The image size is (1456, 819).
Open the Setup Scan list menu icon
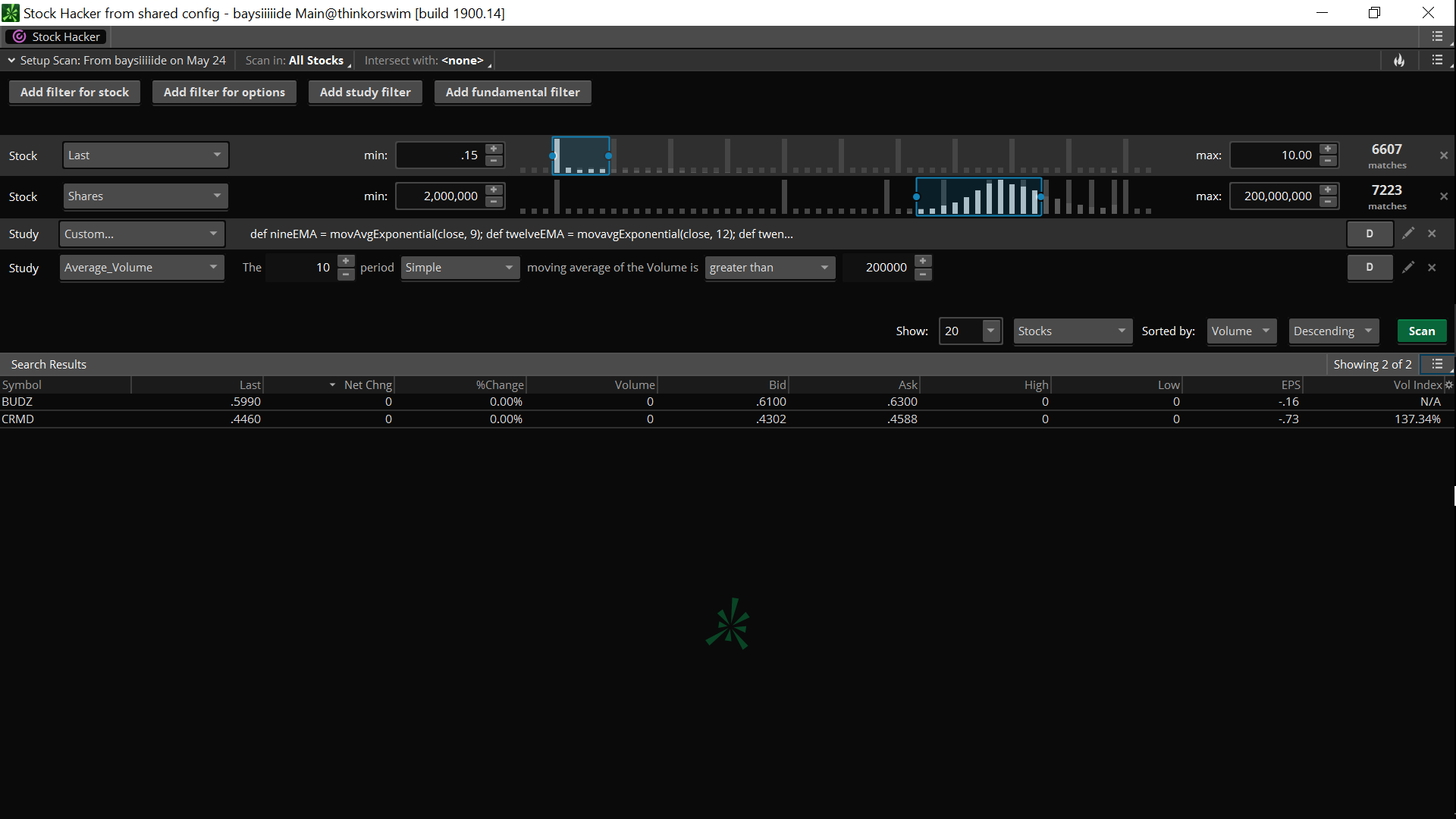click(1438, 61)
